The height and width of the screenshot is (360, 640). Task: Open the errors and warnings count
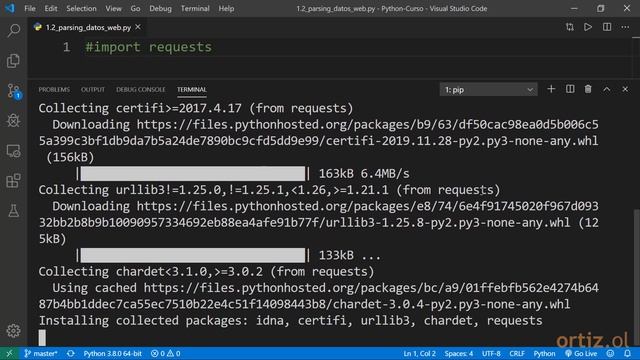[x=165, y=353]
